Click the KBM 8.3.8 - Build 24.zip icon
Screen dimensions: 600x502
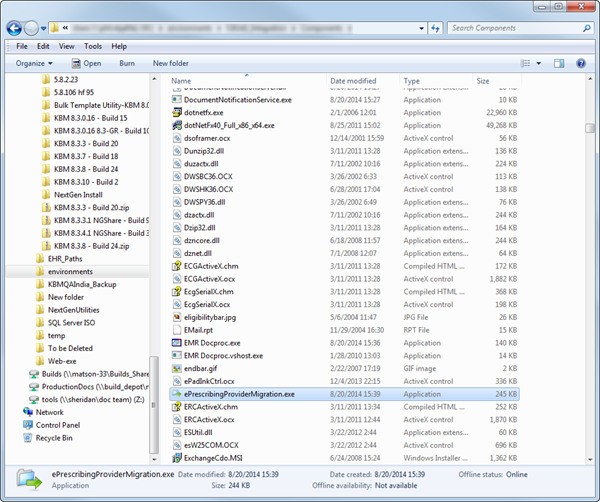[x=46, y=246]
